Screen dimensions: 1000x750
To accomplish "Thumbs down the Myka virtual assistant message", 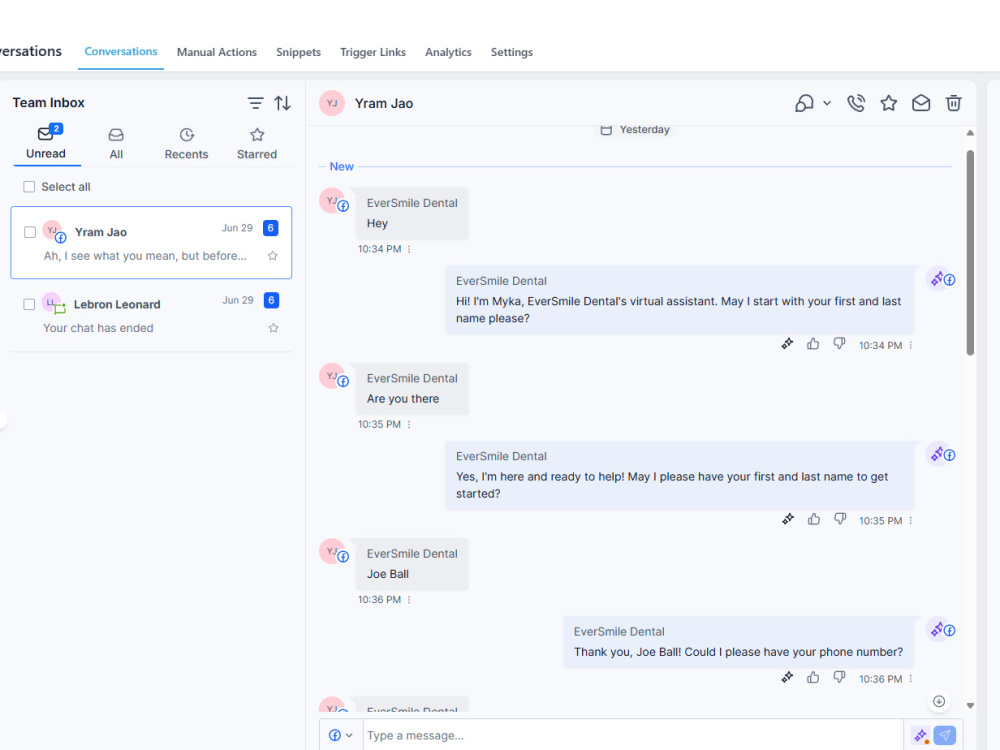I will 839,344.
